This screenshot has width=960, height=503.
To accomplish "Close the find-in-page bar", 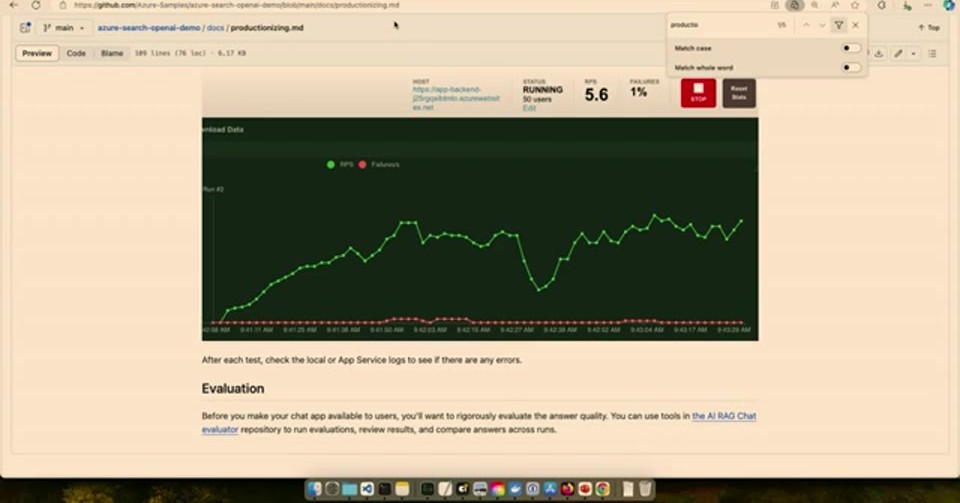I will pos(855,25).
